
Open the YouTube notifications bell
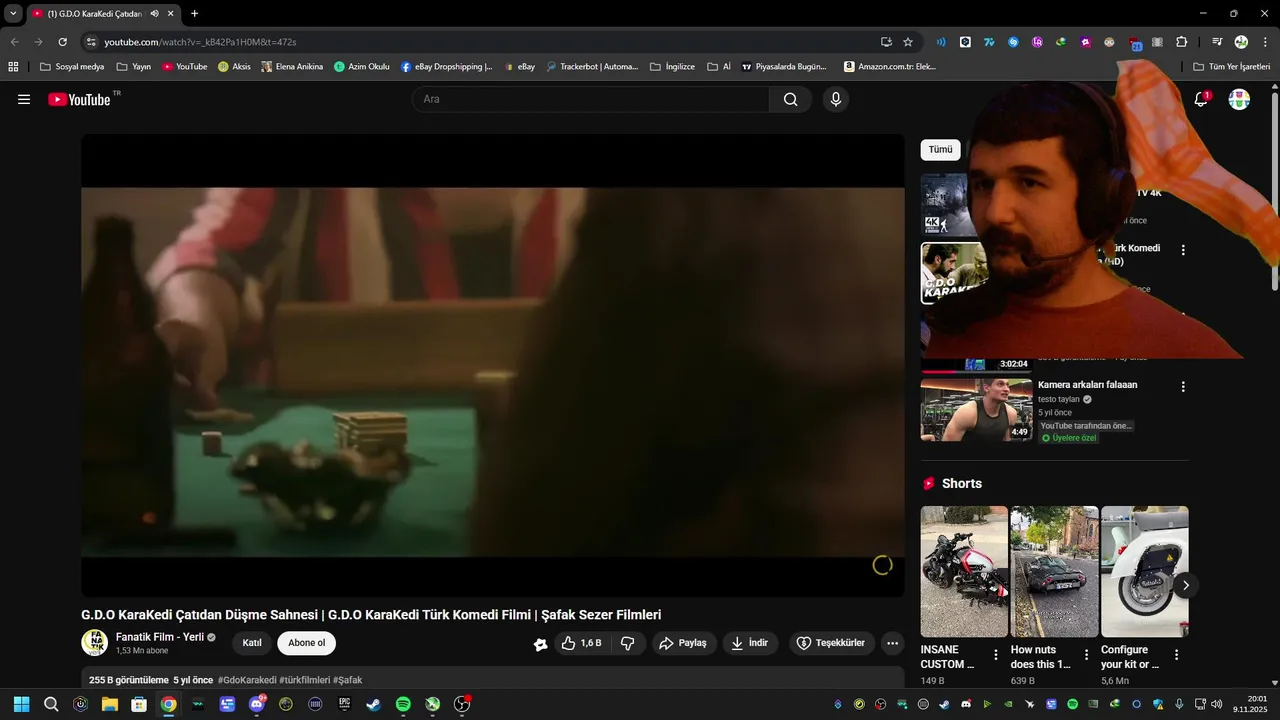(1201, 99)
